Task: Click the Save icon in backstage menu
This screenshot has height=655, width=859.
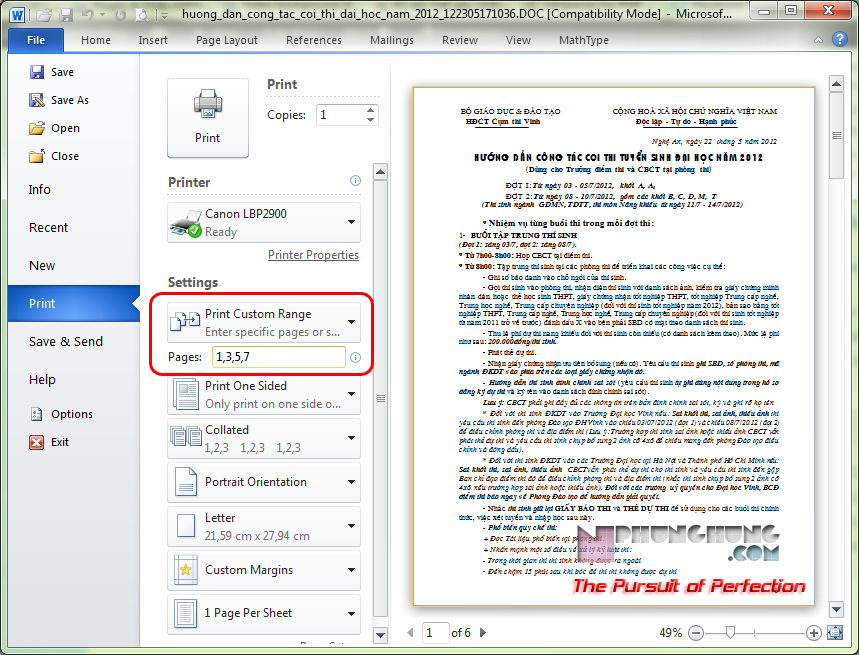Action: pos(37,72)
